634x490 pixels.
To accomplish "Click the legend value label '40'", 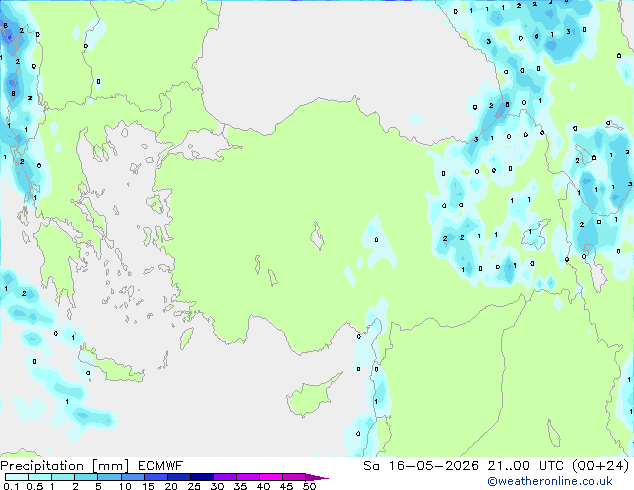I will [x=263, y=486].
